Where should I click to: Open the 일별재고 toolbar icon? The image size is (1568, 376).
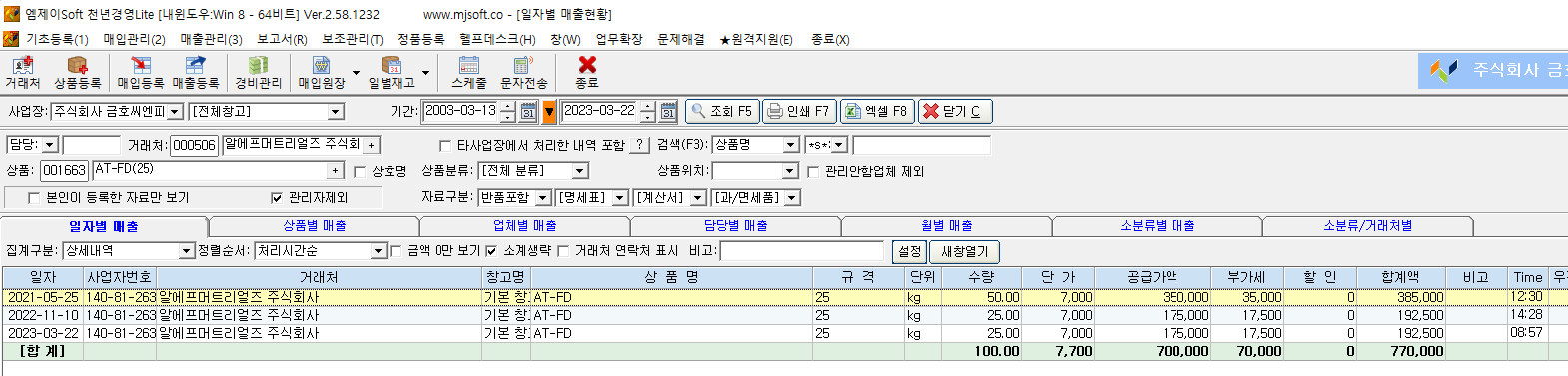click(x=392, y=72)
